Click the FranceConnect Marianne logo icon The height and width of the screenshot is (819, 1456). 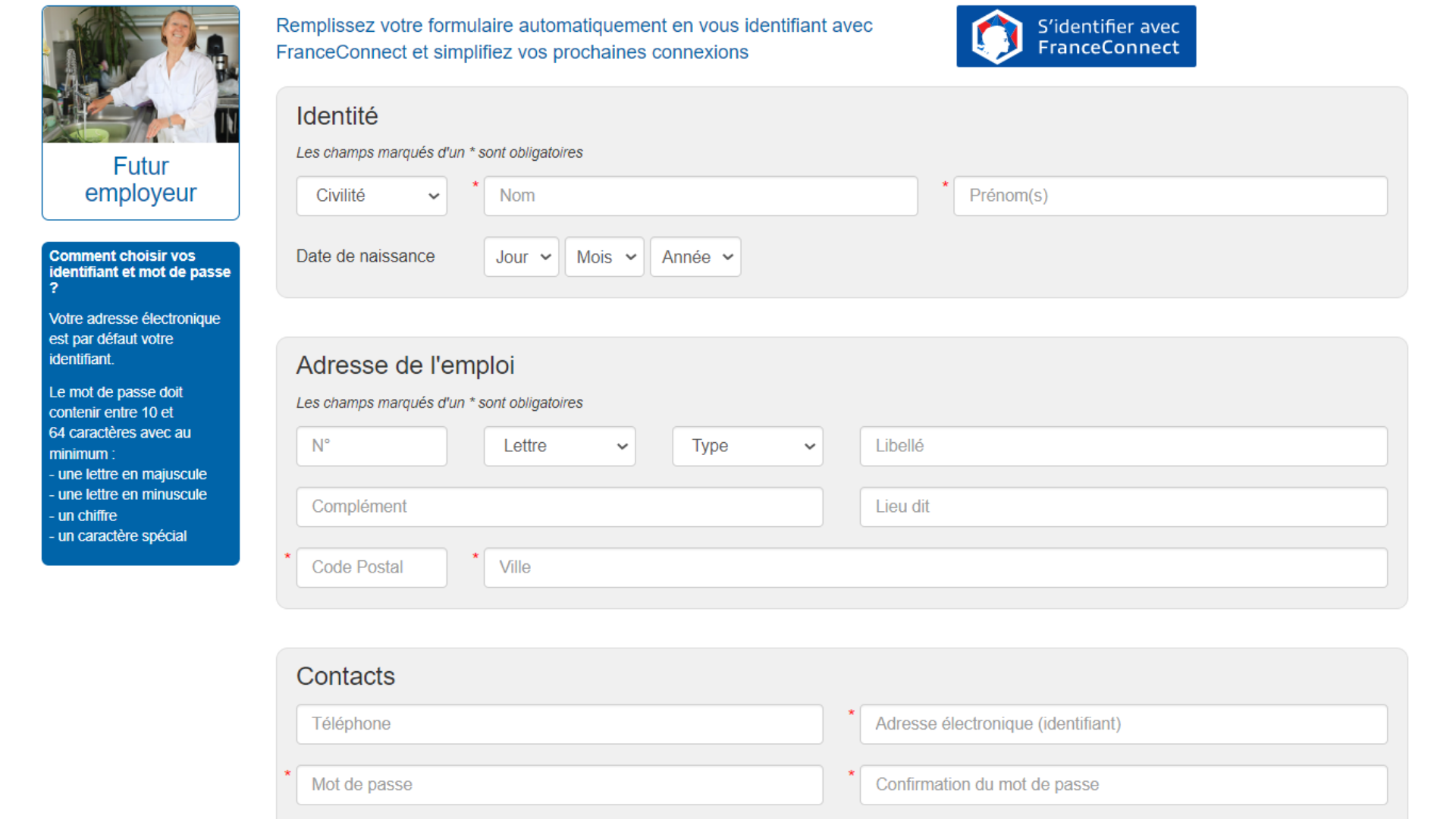(x=996, y=36)
